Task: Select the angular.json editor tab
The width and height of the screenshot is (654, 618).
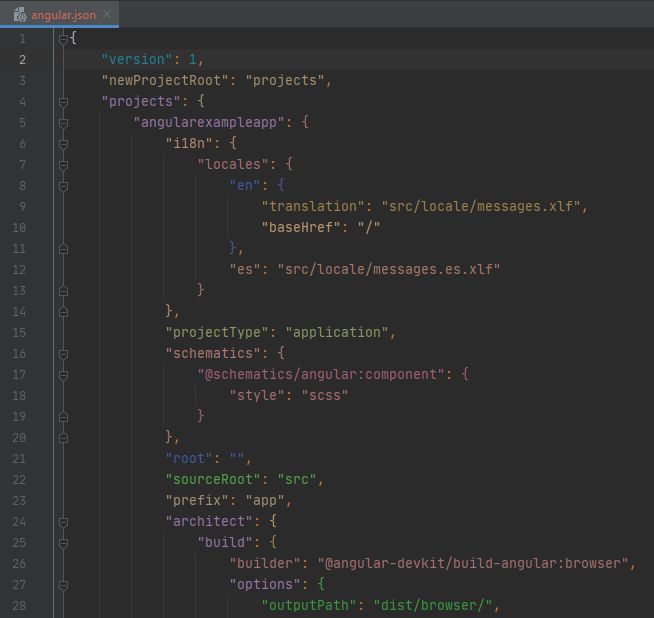Action: click(59, 15)
